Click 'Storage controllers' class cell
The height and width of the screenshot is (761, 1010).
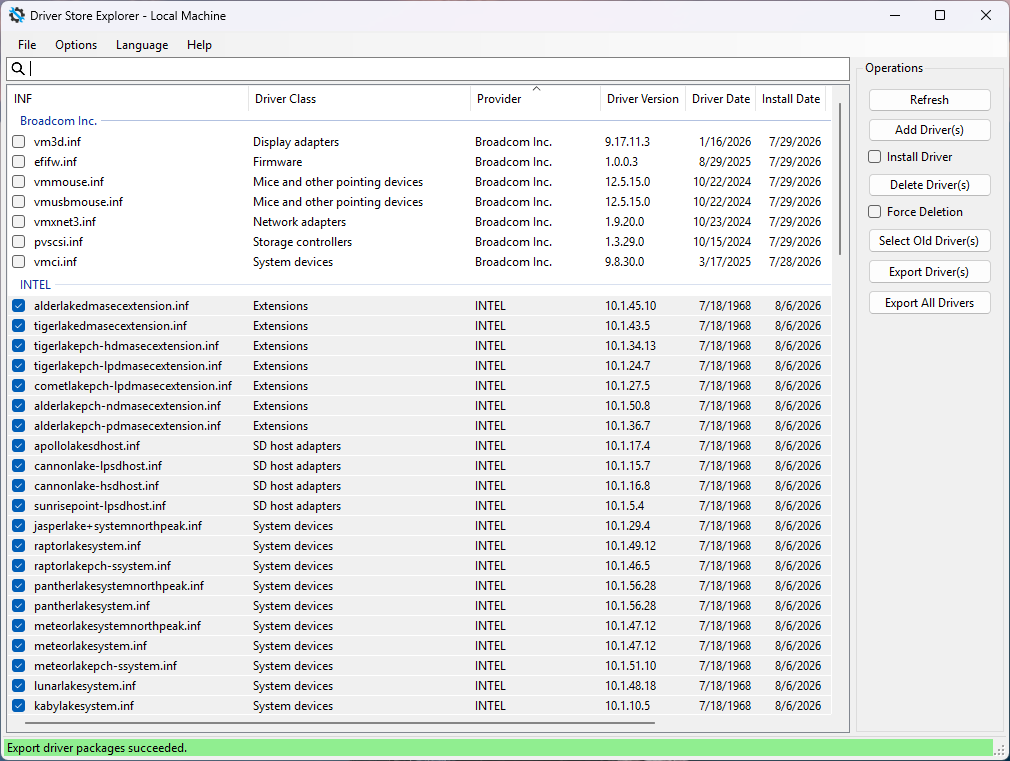[x=302, y=242]
